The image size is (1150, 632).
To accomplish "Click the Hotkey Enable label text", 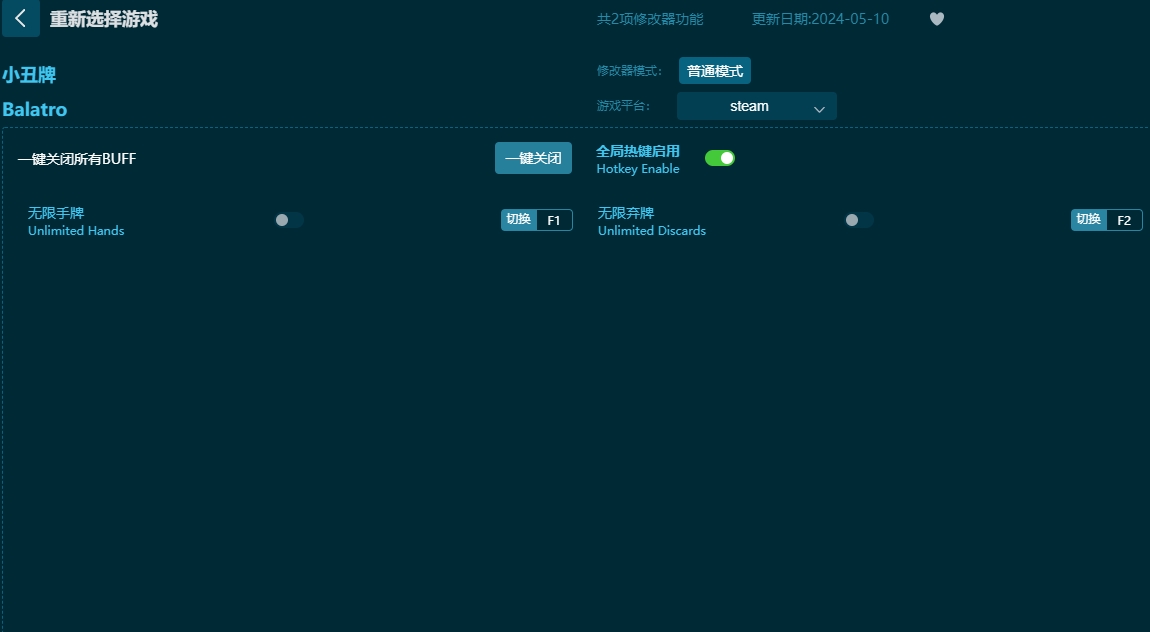I will click(637, 169).
